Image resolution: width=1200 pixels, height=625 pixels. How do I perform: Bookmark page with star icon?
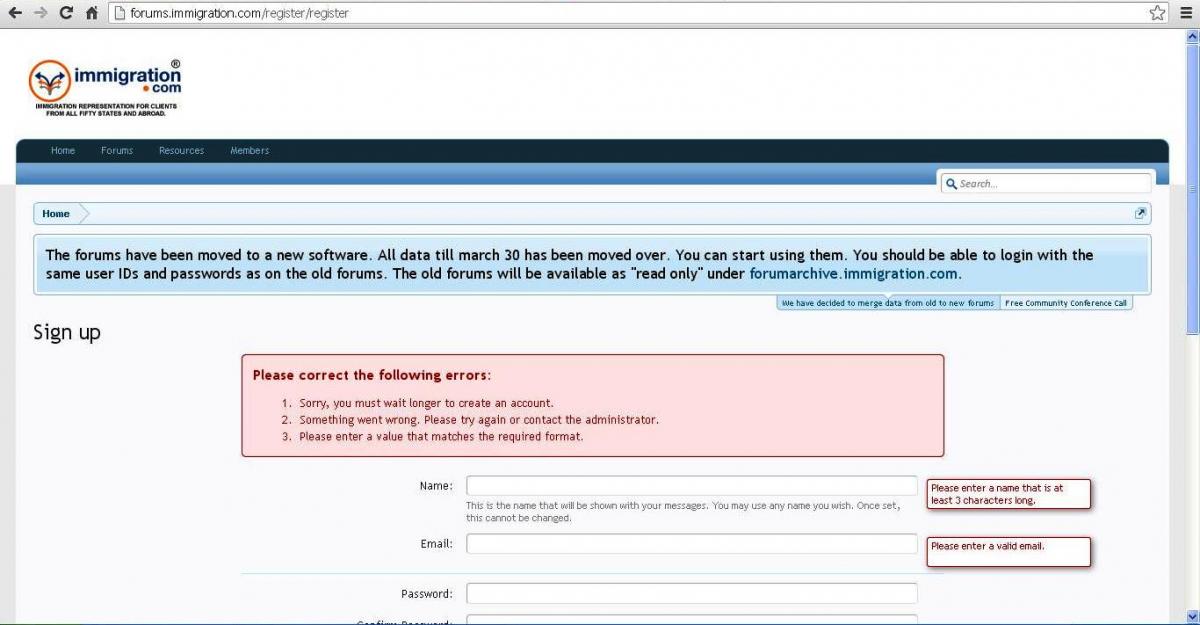point(1157,13)
